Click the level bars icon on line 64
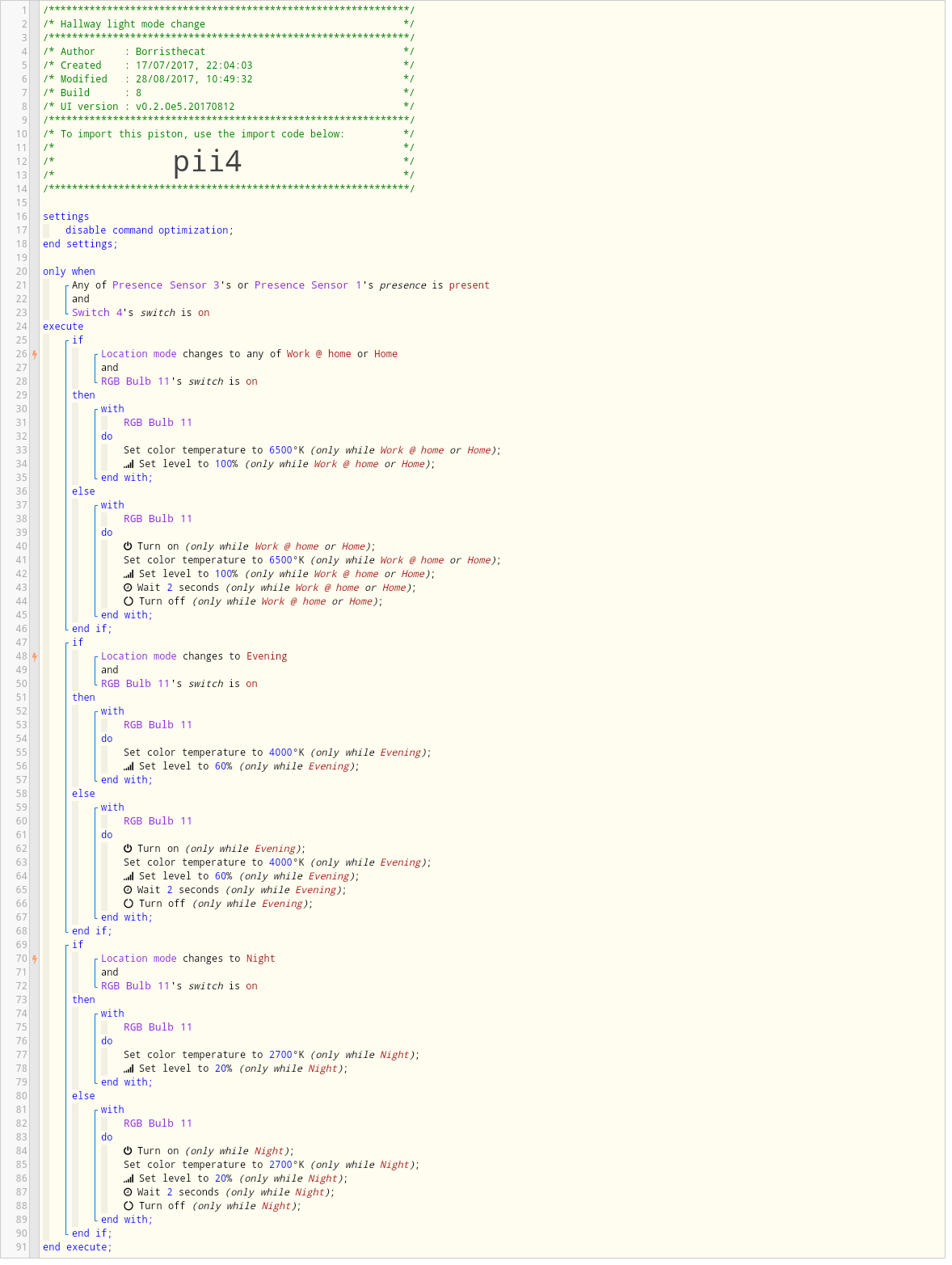The height and width of the screenshot is (1265, 952). point(128,876)
